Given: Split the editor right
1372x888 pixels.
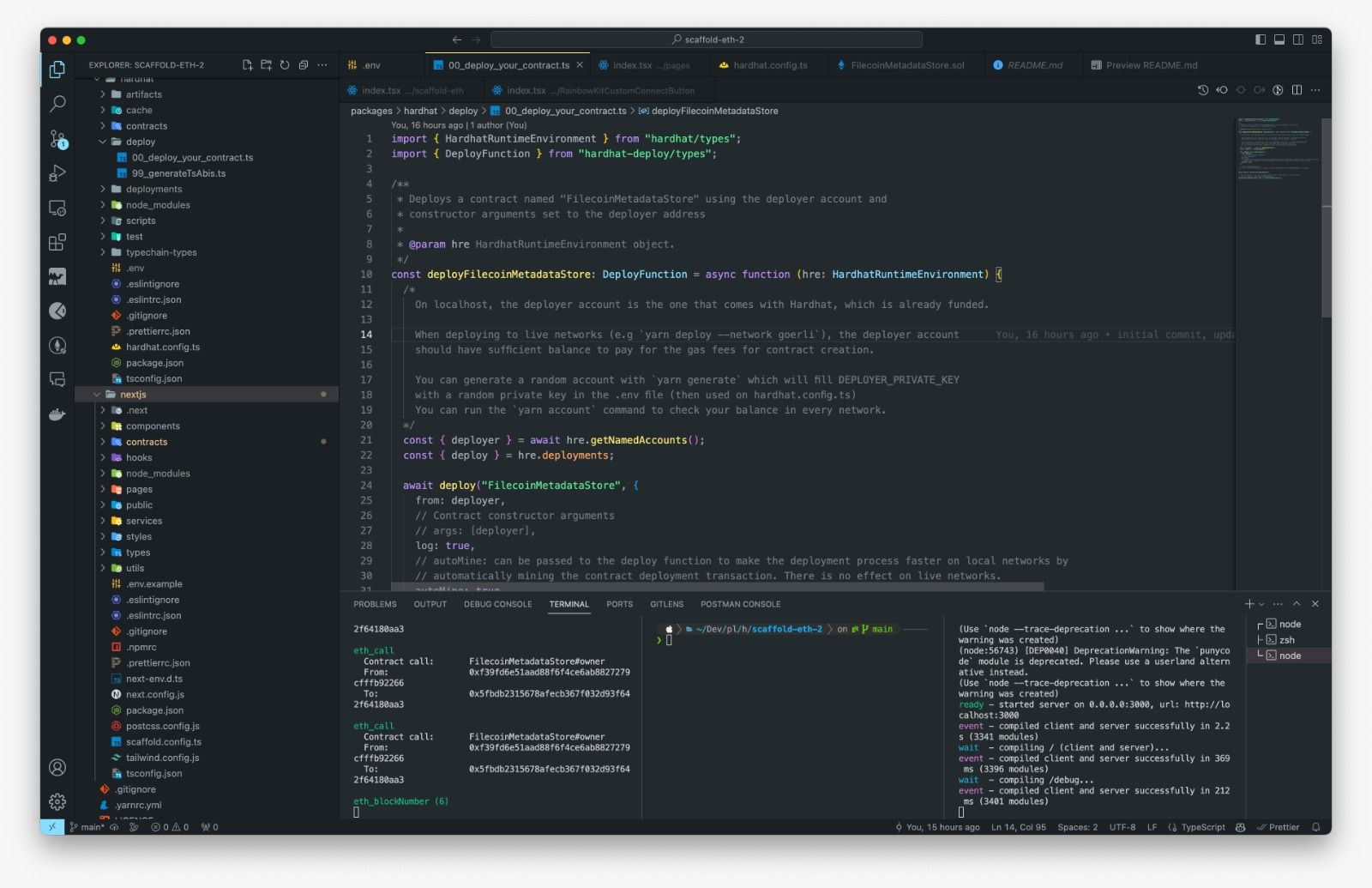Looking at the screenshot, I should point(1297,90).
